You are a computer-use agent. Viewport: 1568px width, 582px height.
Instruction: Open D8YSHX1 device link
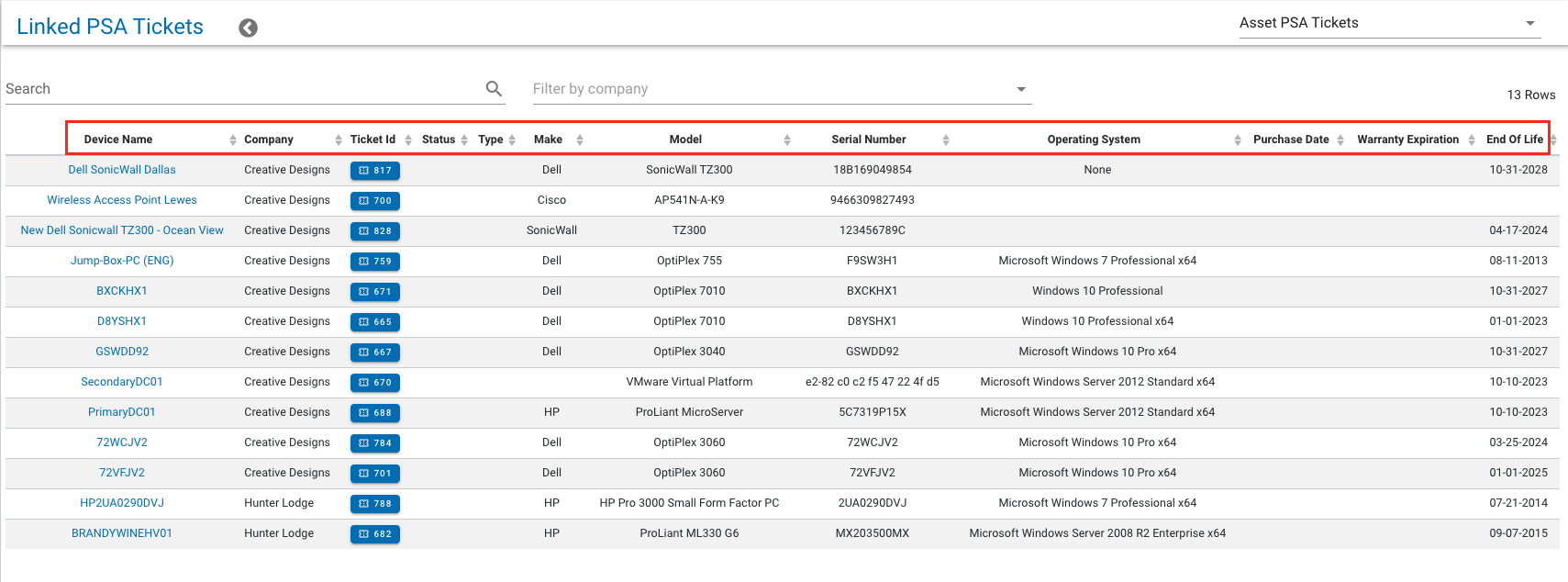(x=122, y=321)
